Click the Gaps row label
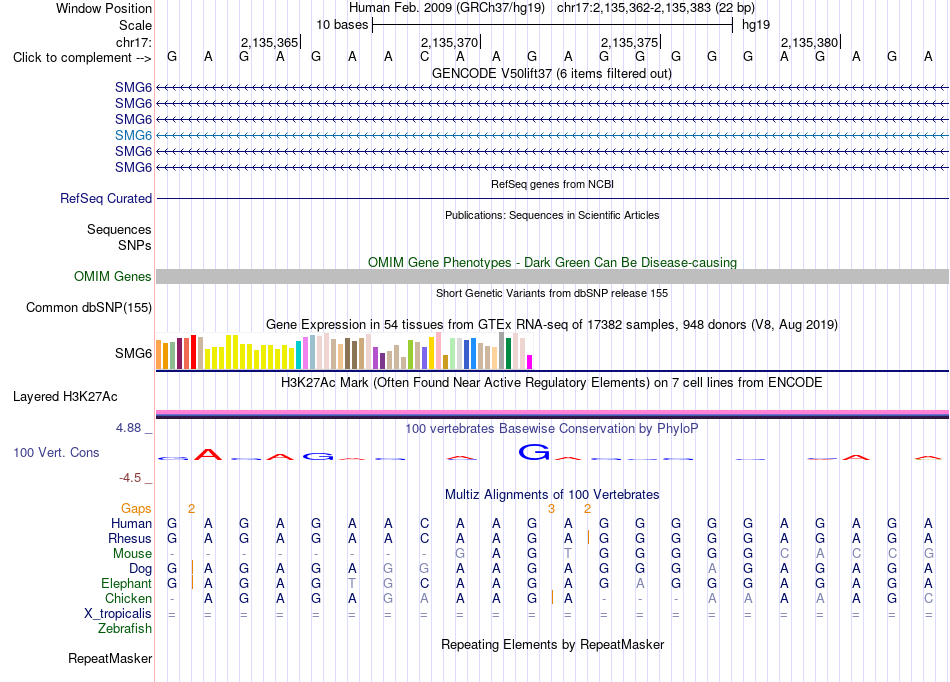 coord(136,508)
